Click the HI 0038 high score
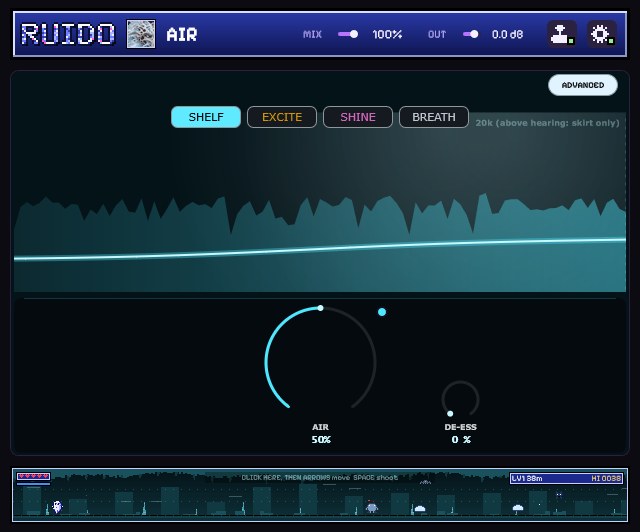 606,479
